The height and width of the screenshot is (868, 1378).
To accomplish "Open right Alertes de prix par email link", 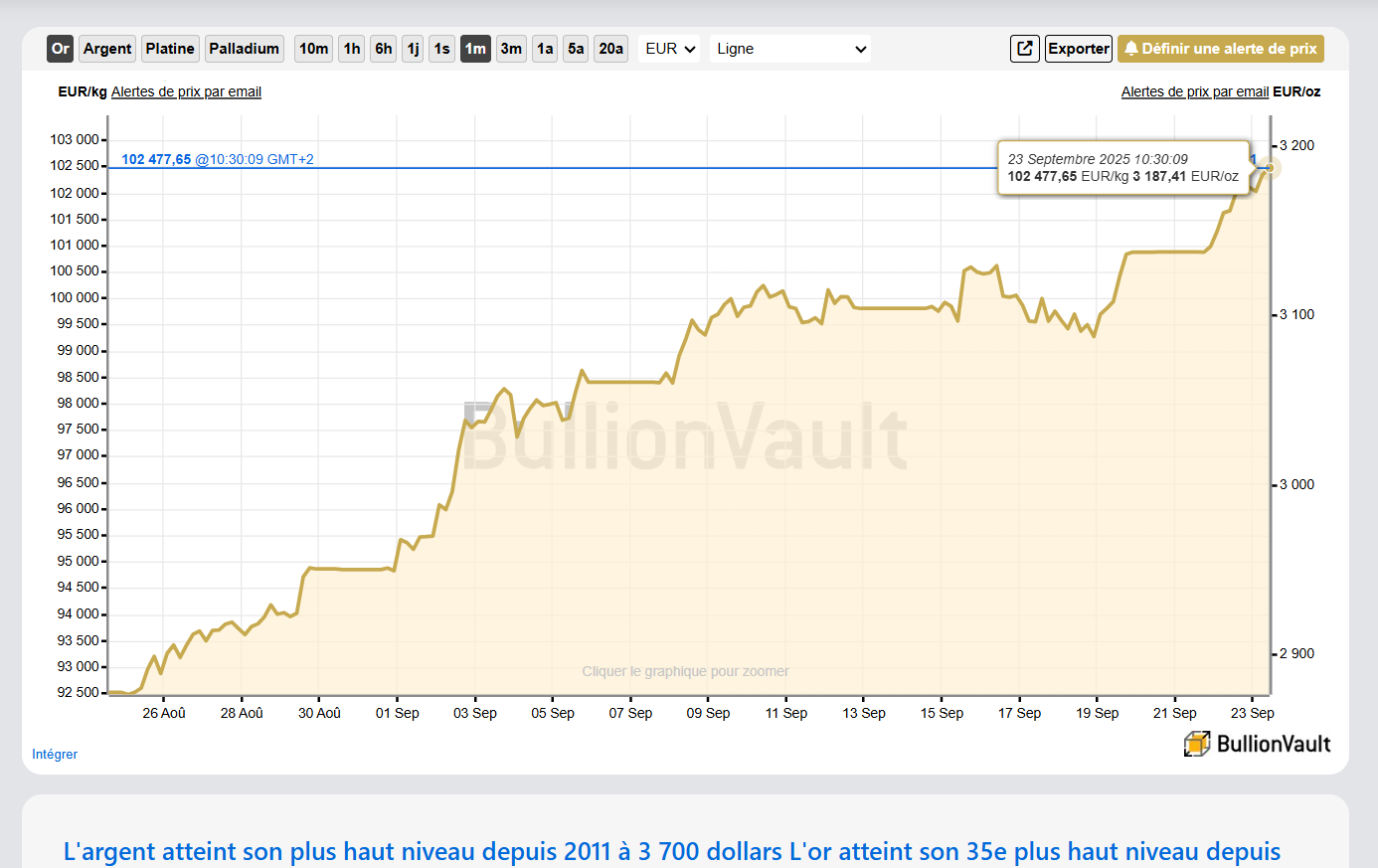I will (1195, 91).
